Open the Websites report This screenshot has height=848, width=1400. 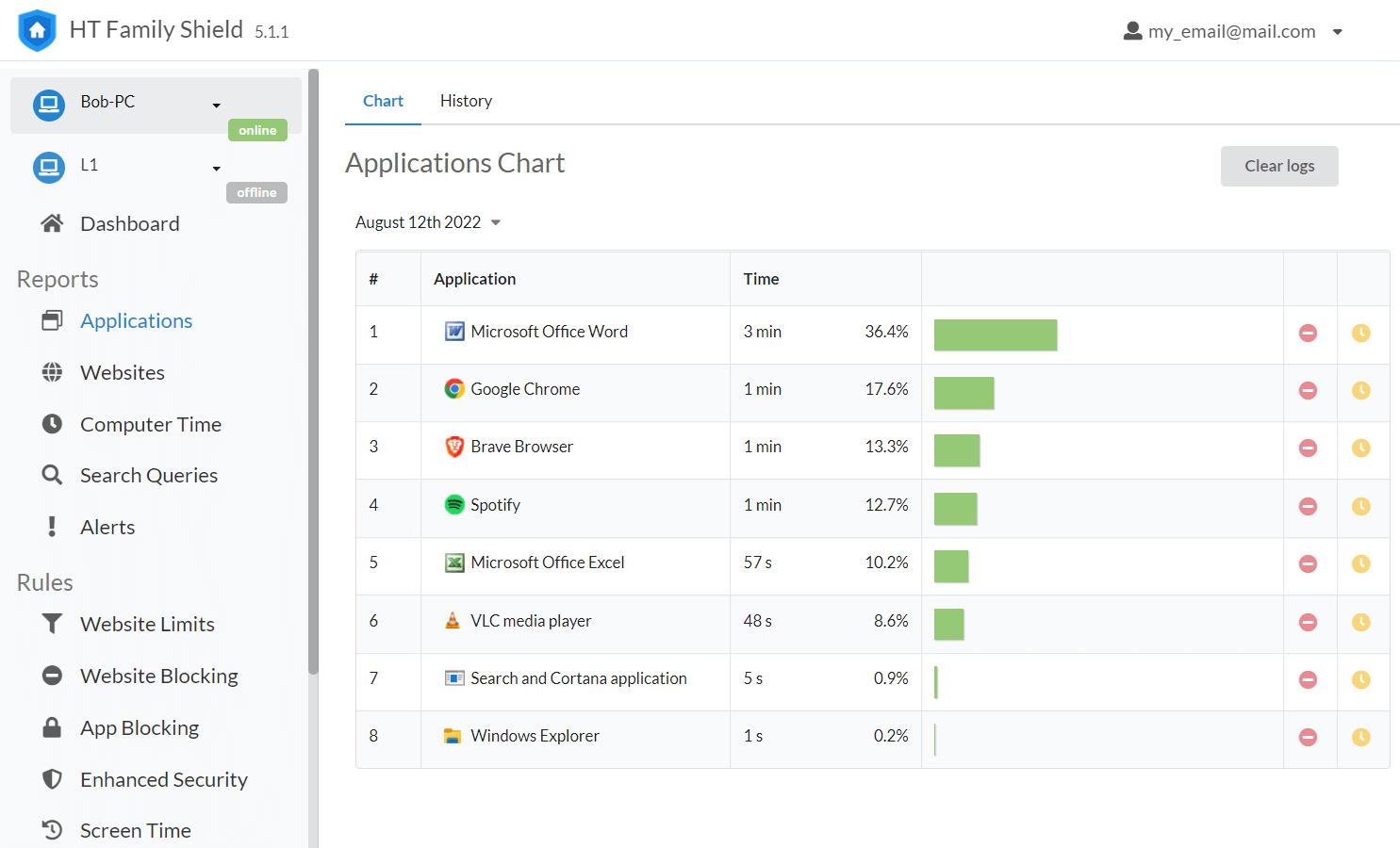(123, 372)
